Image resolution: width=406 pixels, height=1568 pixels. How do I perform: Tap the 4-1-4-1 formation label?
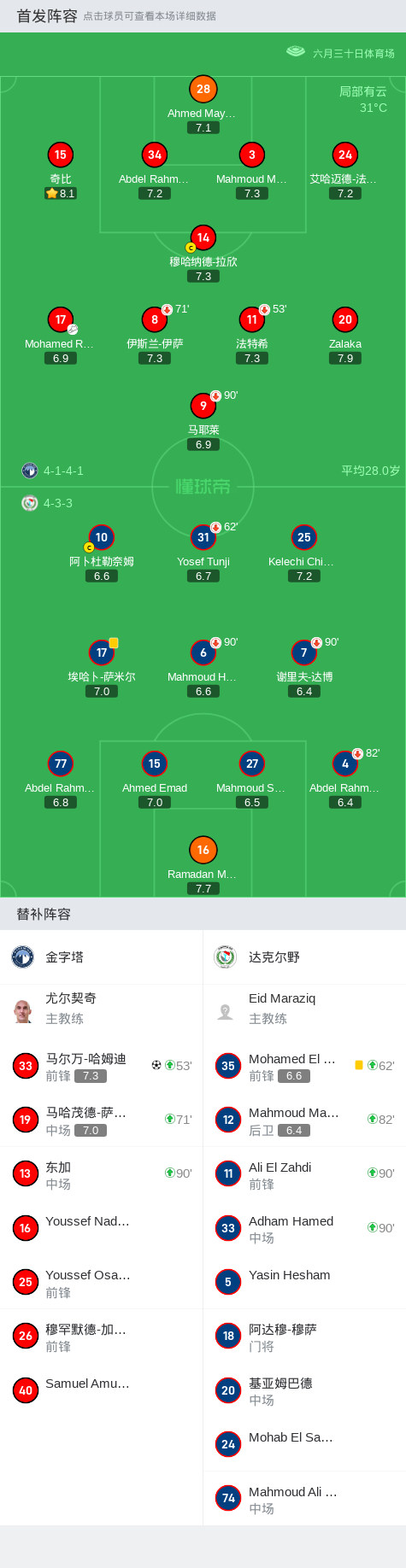point(63,471)
